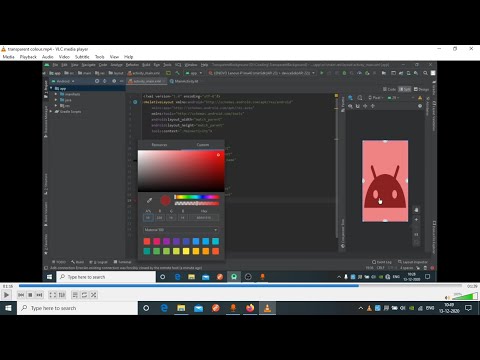The width and height of the screenshot is (480, 360).
Task: Open the Material palette dropdown
Action: [181, 230]
